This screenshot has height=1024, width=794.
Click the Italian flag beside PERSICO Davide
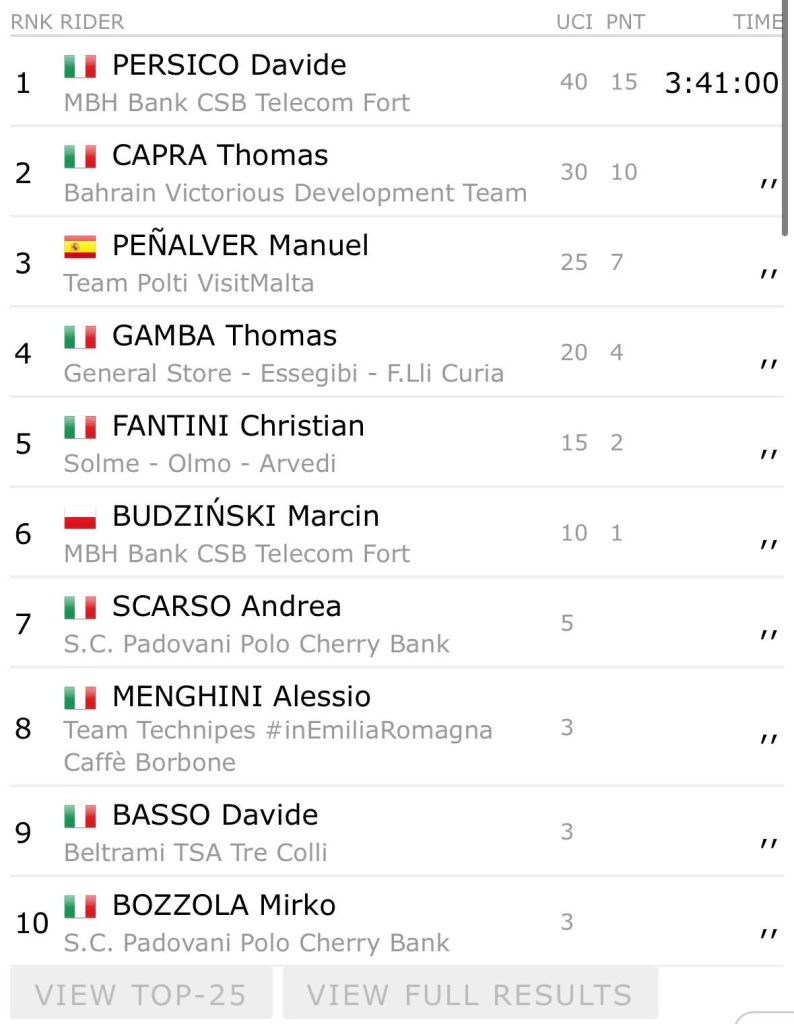[x=80, y=67]
